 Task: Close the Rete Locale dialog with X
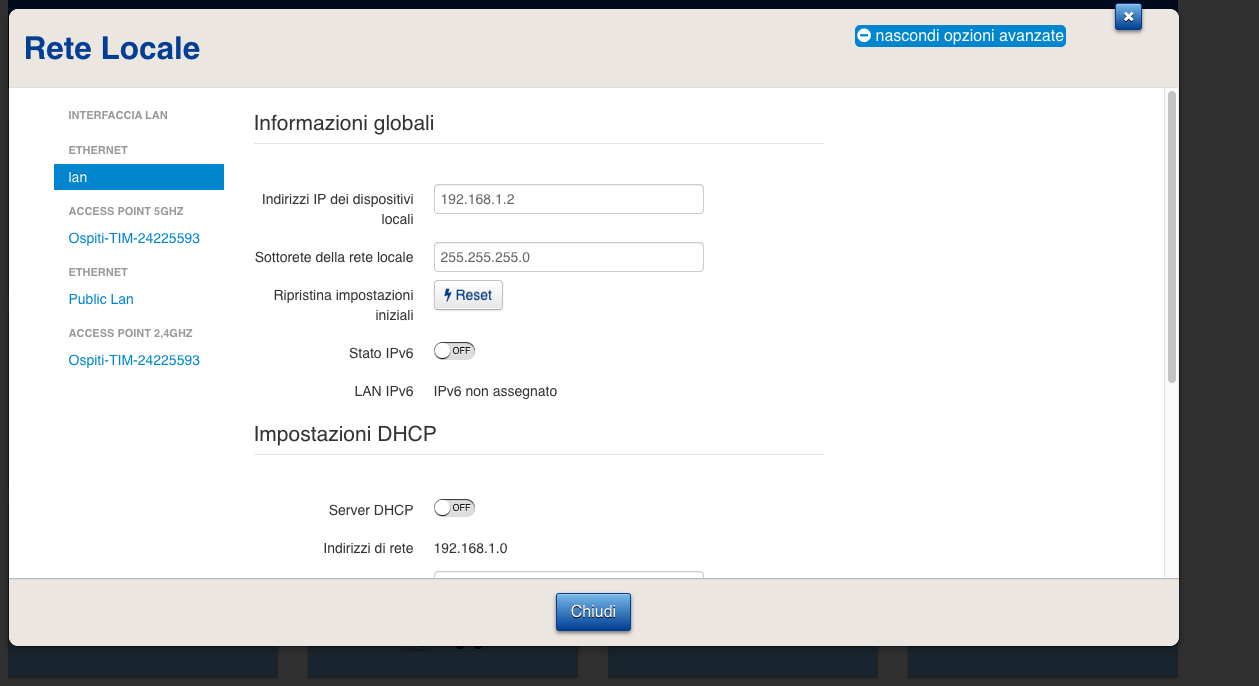1128,17
